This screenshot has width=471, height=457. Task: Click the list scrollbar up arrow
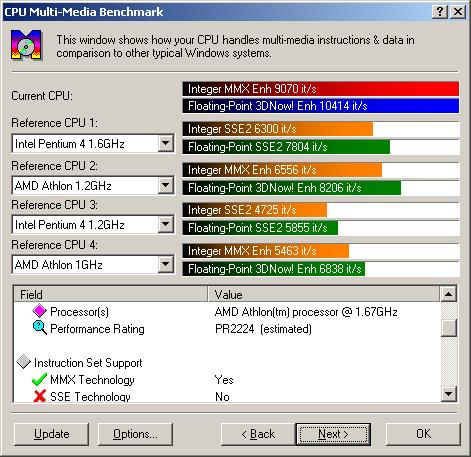pos(449,294)
